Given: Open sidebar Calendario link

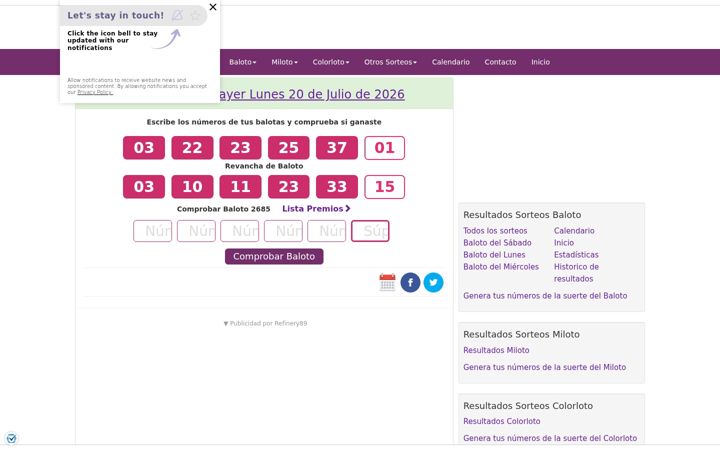Looking at the screenshot, I should pyautogui.click(x=574, y=231).
